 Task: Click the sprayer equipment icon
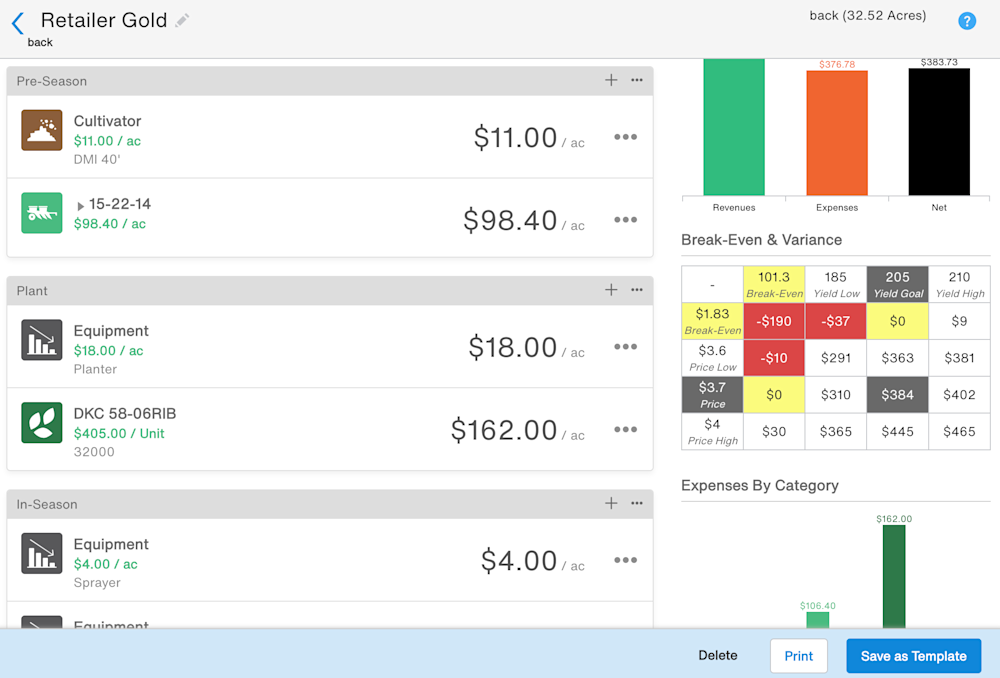[x=41, y=554]
